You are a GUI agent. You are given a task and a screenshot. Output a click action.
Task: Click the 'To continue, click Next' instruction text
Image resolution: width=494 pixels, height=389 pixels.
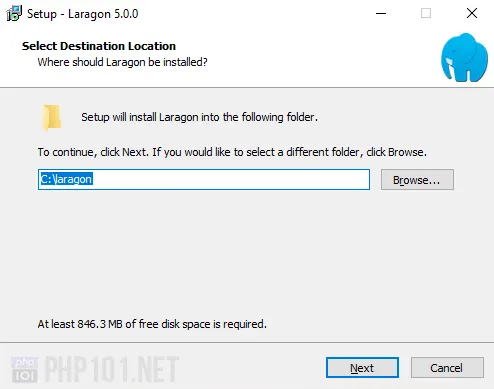click(232, 152)
